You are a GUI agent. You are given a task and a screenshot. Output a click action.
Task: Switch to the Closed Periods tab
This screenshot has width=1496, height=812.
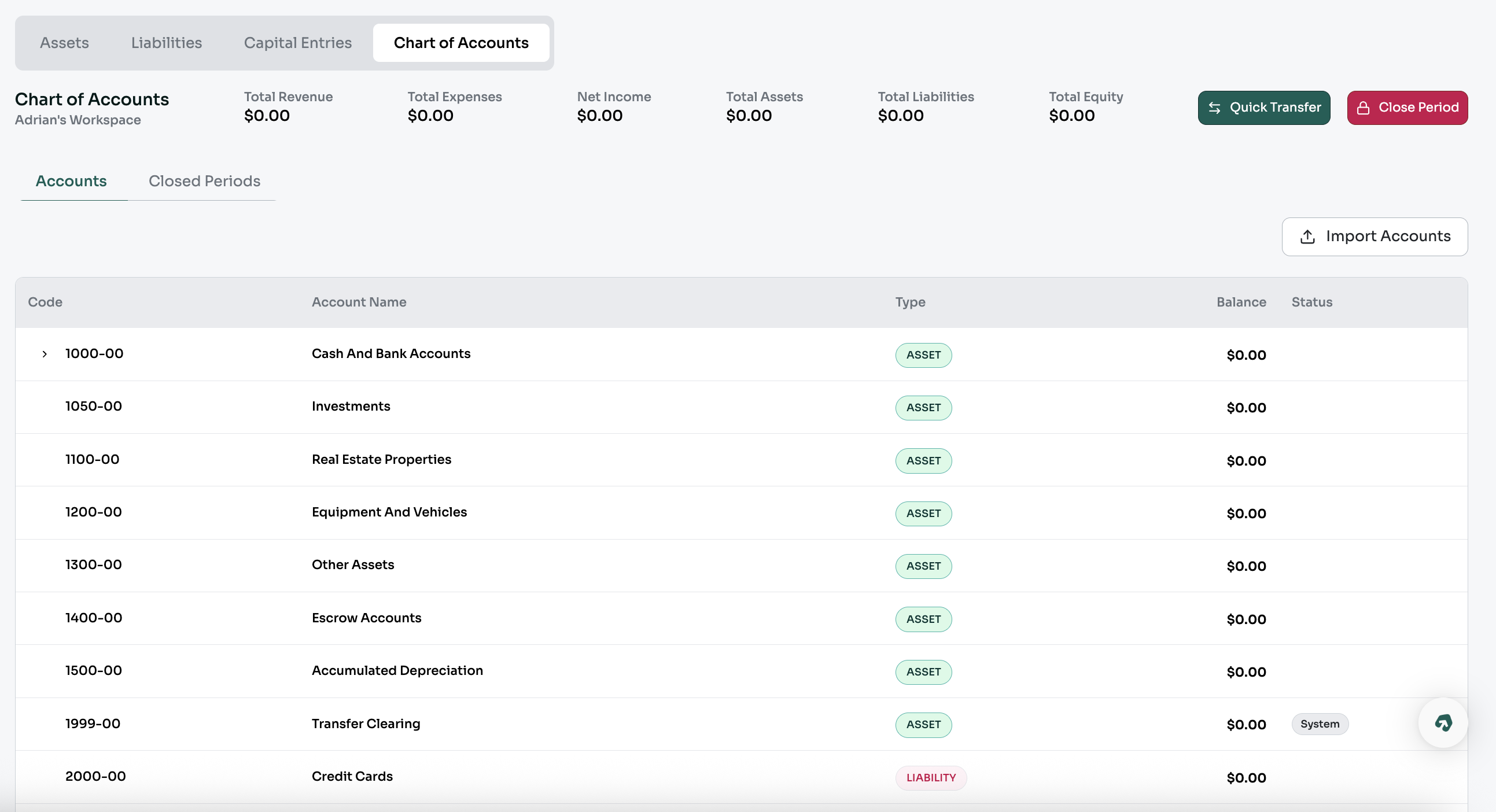pyautogui.click(x=204, y=181)
